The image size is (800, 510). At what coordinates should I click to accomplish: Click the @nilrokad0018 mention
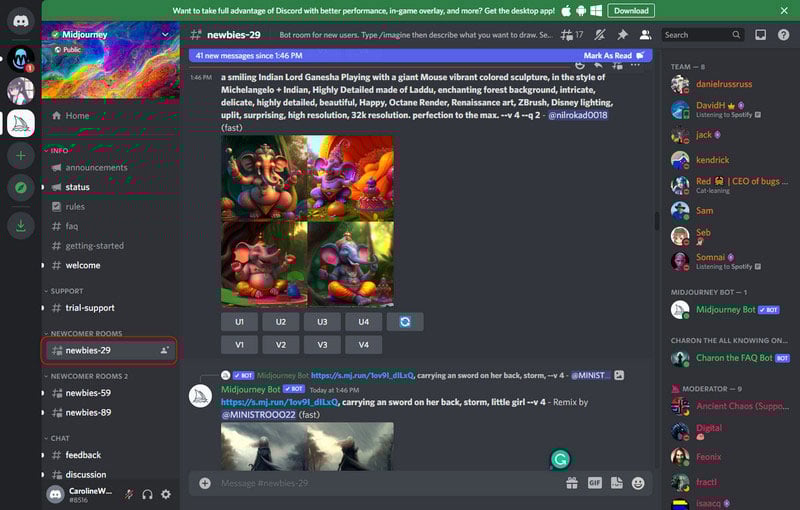click(578, 115)
